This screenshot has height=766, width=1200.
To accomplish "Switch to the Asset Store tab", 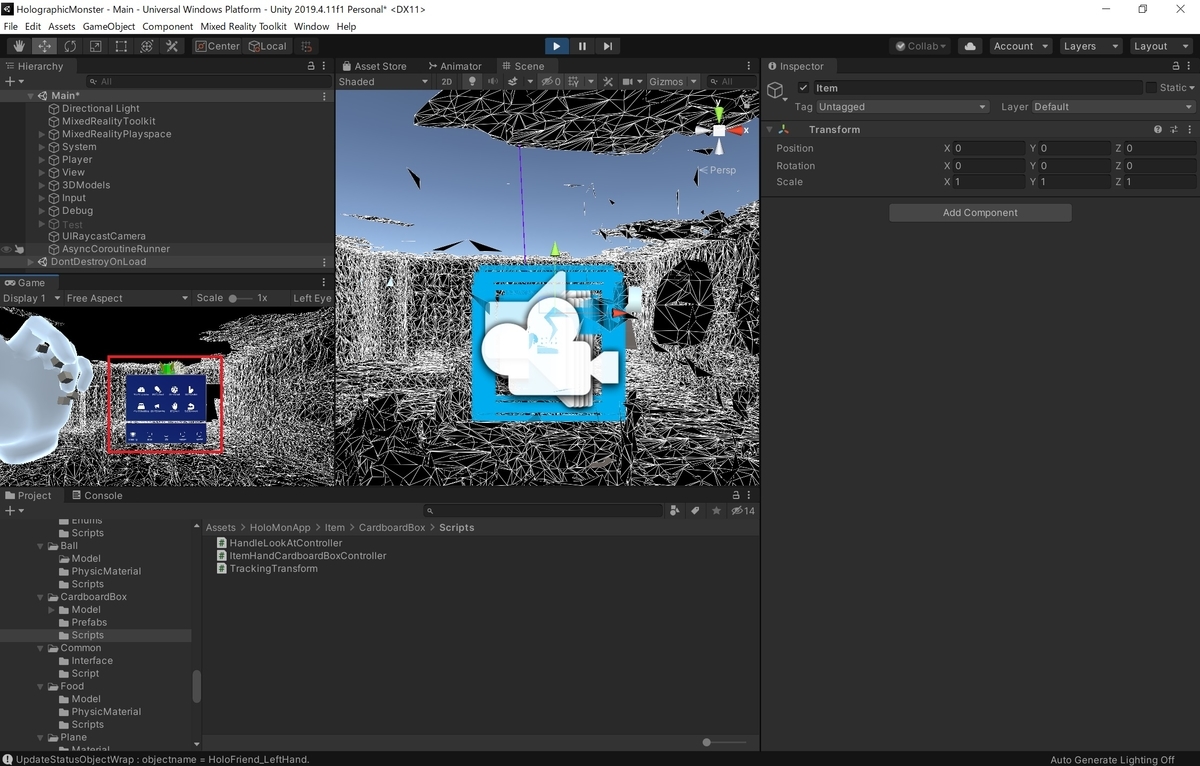I will [x=374, y=66].
